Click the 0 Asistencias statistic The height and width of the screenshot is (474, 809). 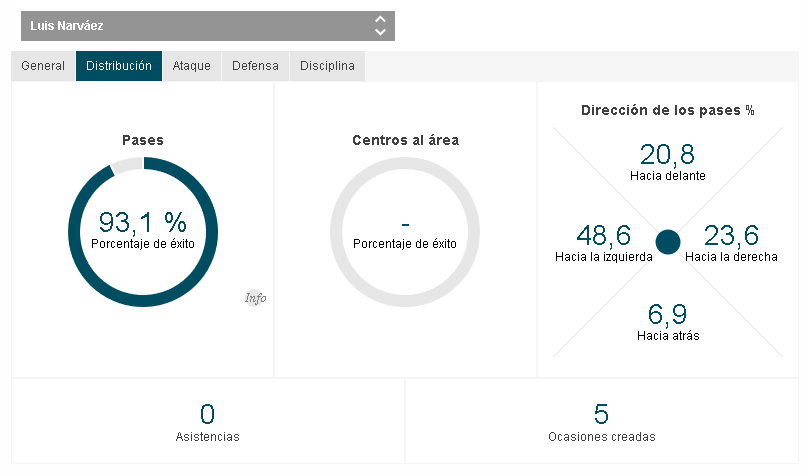click(207, 414)
